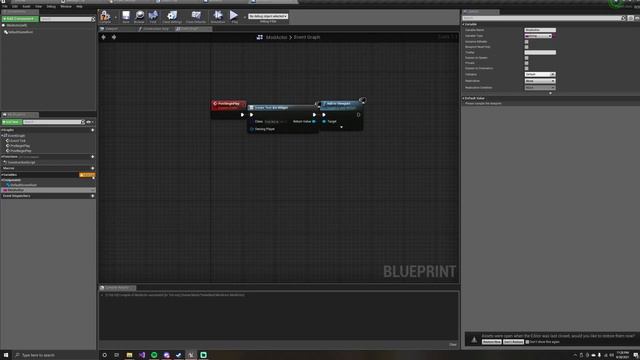Open the Help menu
The image size is (640, 360).
(x=79, y=7)
